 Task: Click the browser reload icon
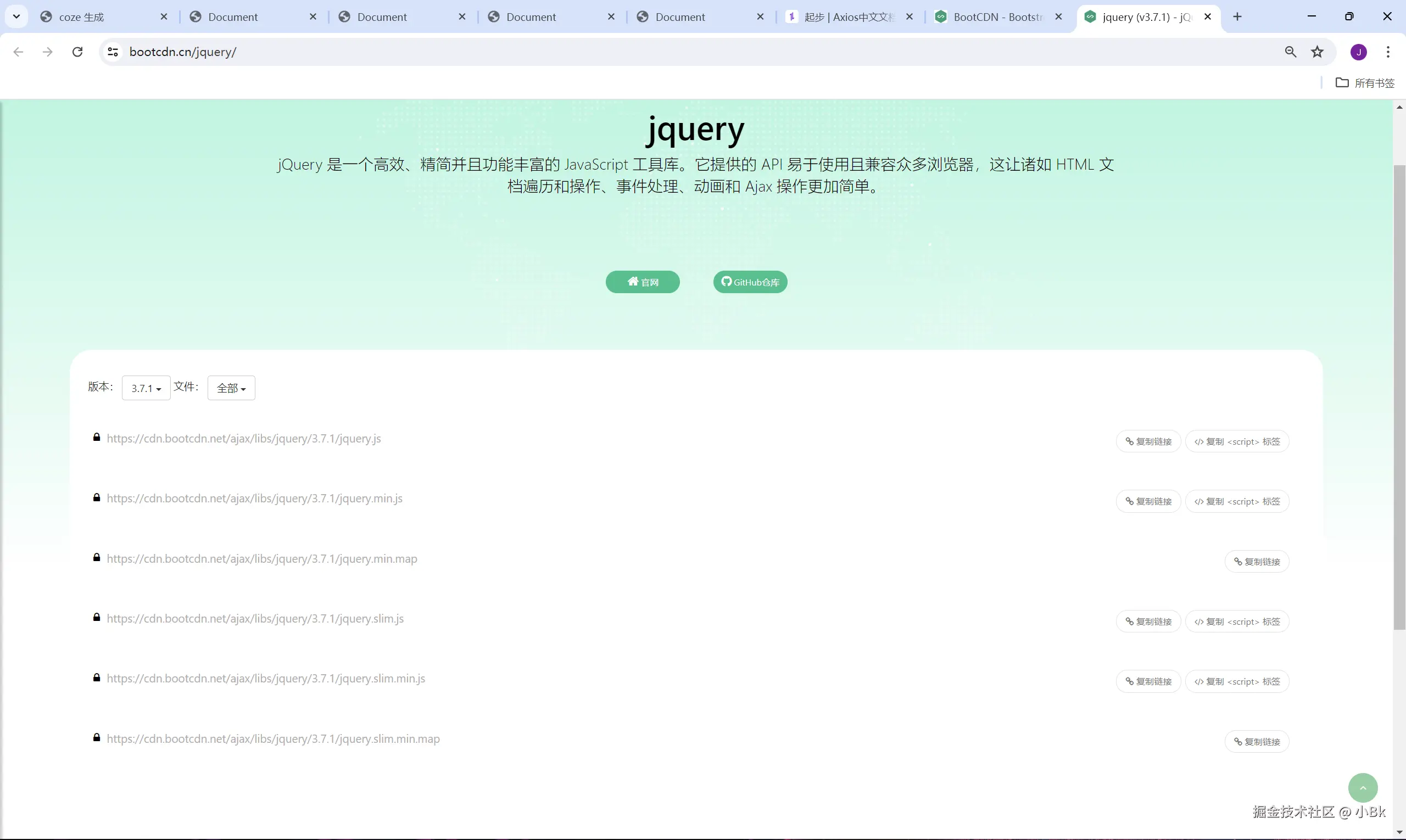coord(77,52)
